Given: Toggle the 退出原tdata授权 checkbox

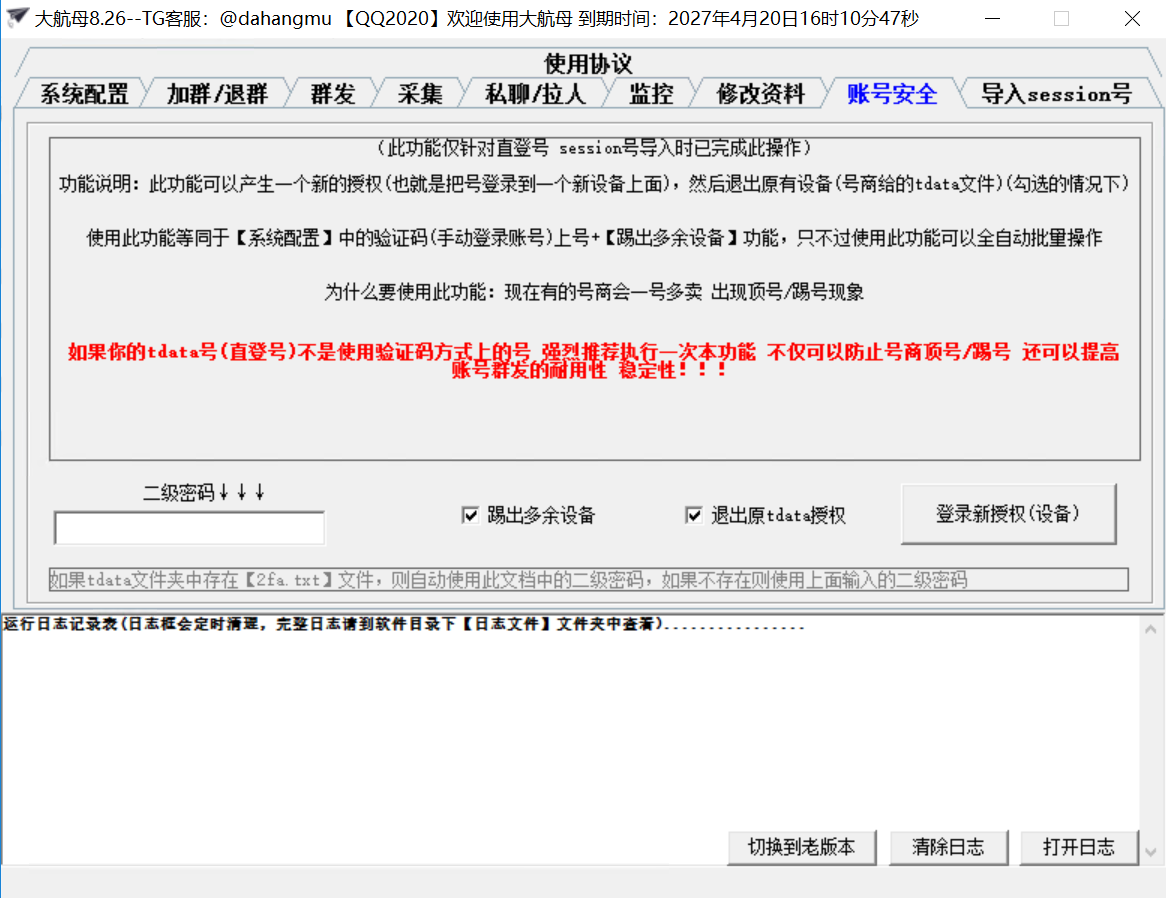Looking at the screenshot, I should (694, 515).
